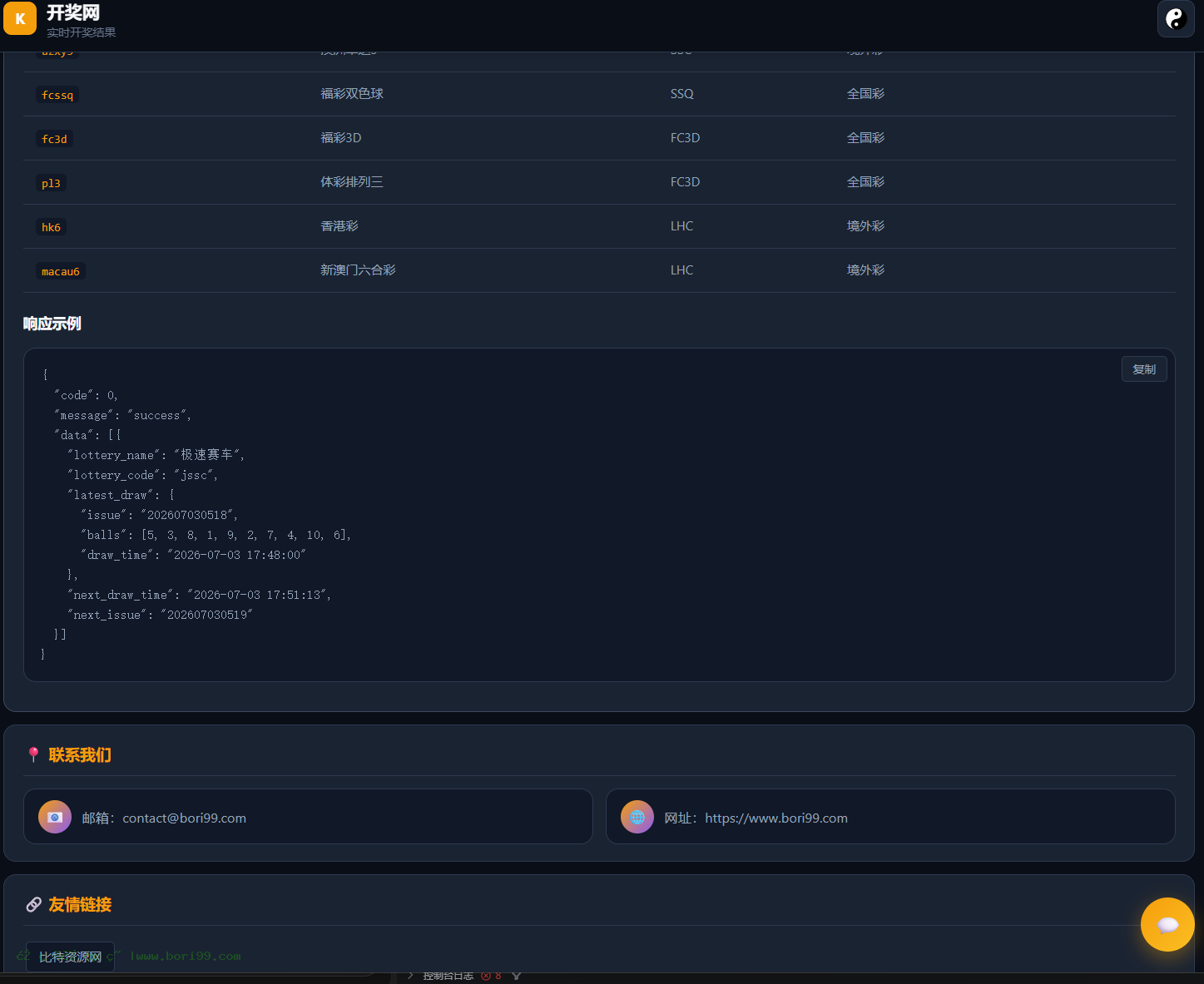Click FC3D type in fc3d row
The image size is (1204, 984).
point(685,138)
